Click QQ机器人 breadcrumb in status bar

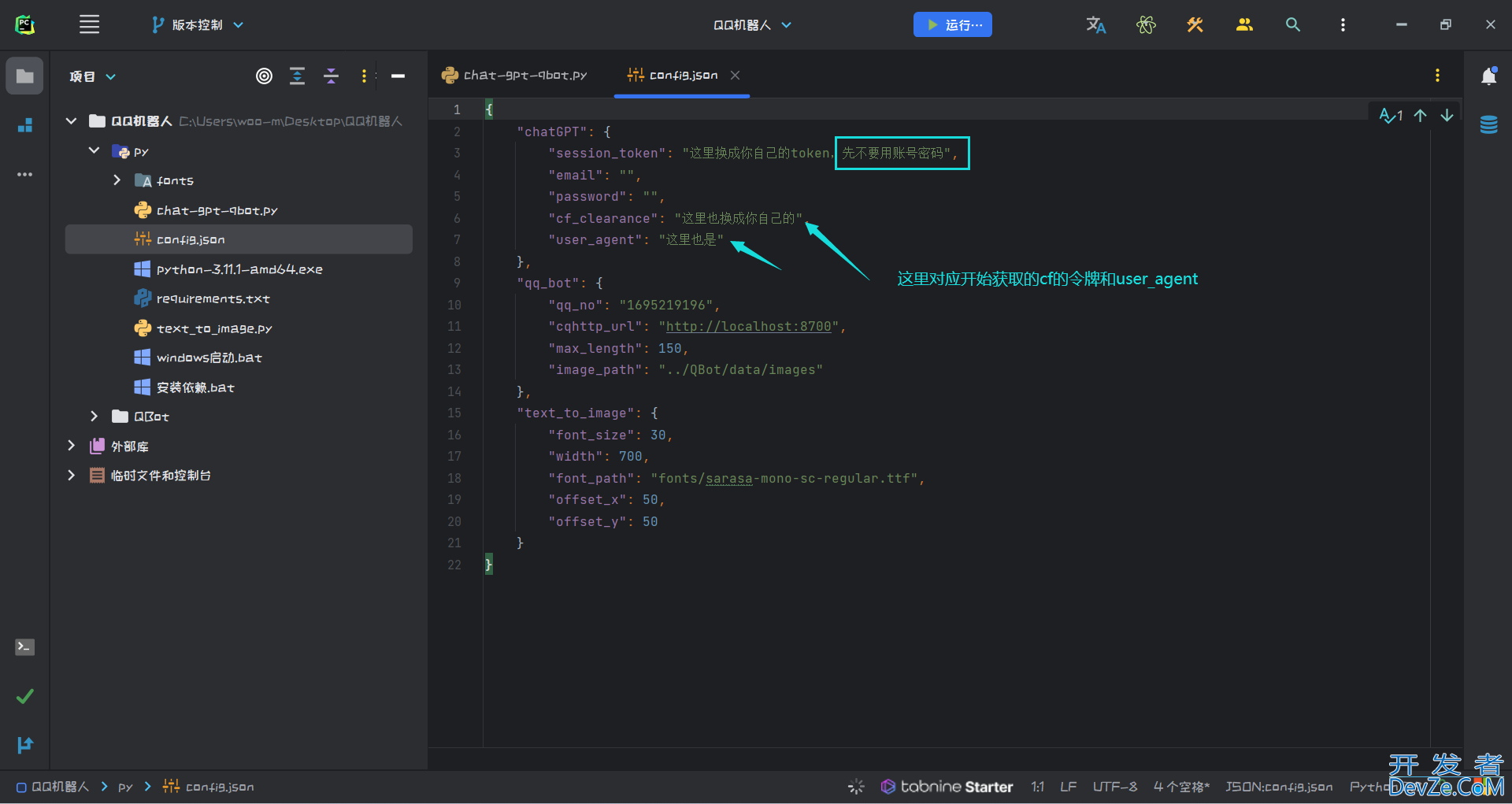(x=53, y=786)
